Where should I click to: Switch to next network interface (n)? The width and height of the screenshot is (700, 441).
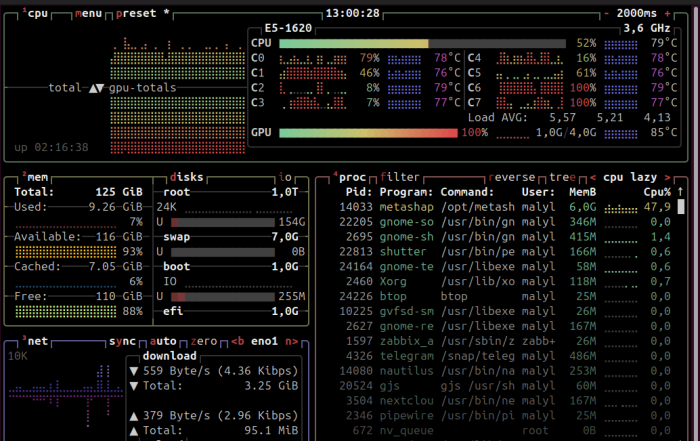click(290, 341)
